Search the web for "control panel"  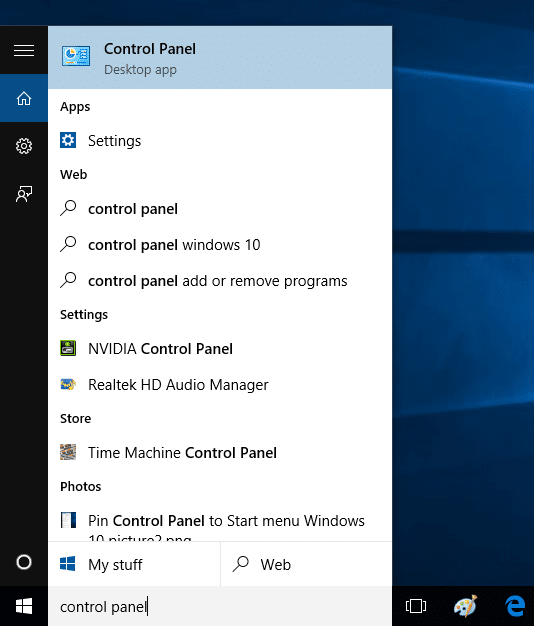coord(220,209)
